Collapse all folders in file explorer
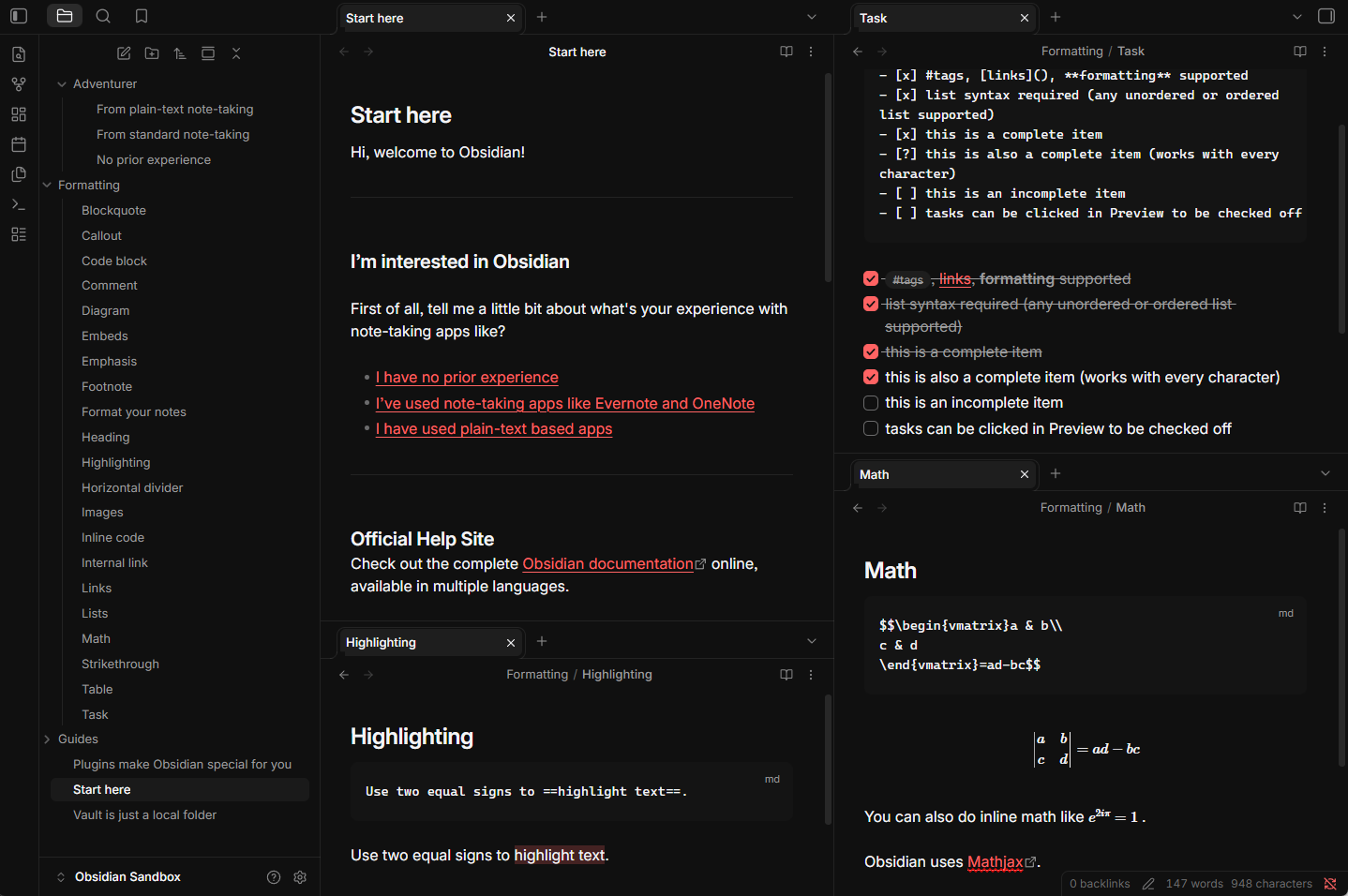Screen dimensions: 1348x896 tap(236, 53)
